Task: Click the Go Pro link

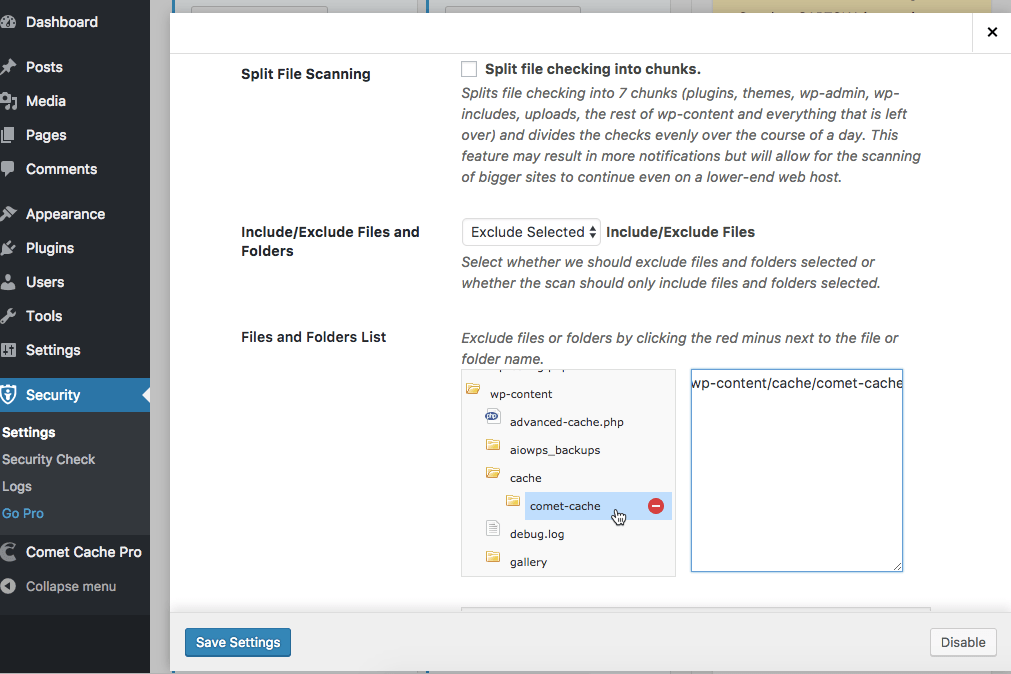Action: tap(23, 513)
